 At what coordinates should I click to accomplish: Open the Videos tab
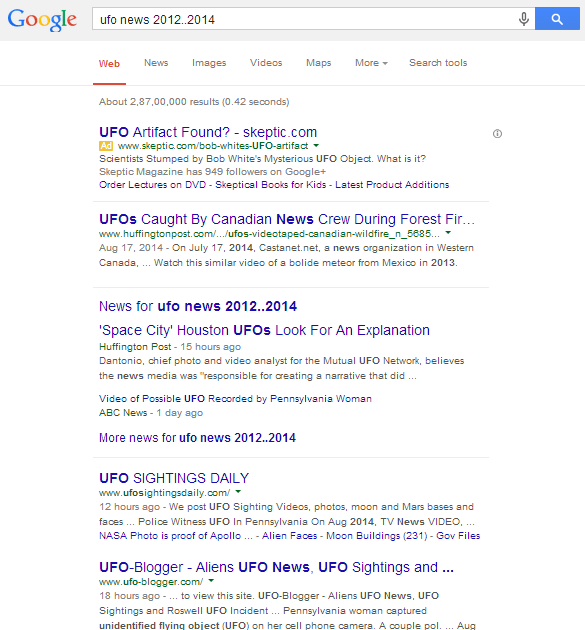[266, 63]
